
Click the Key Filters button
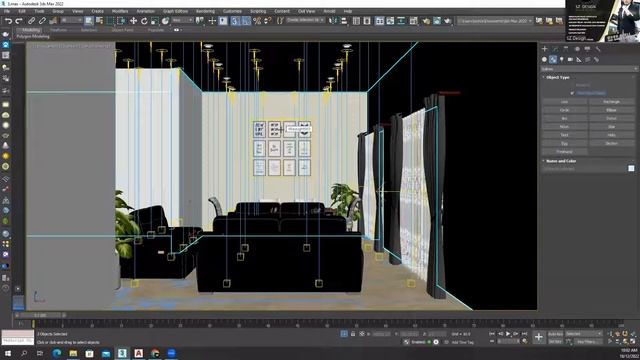click(588, 342)
